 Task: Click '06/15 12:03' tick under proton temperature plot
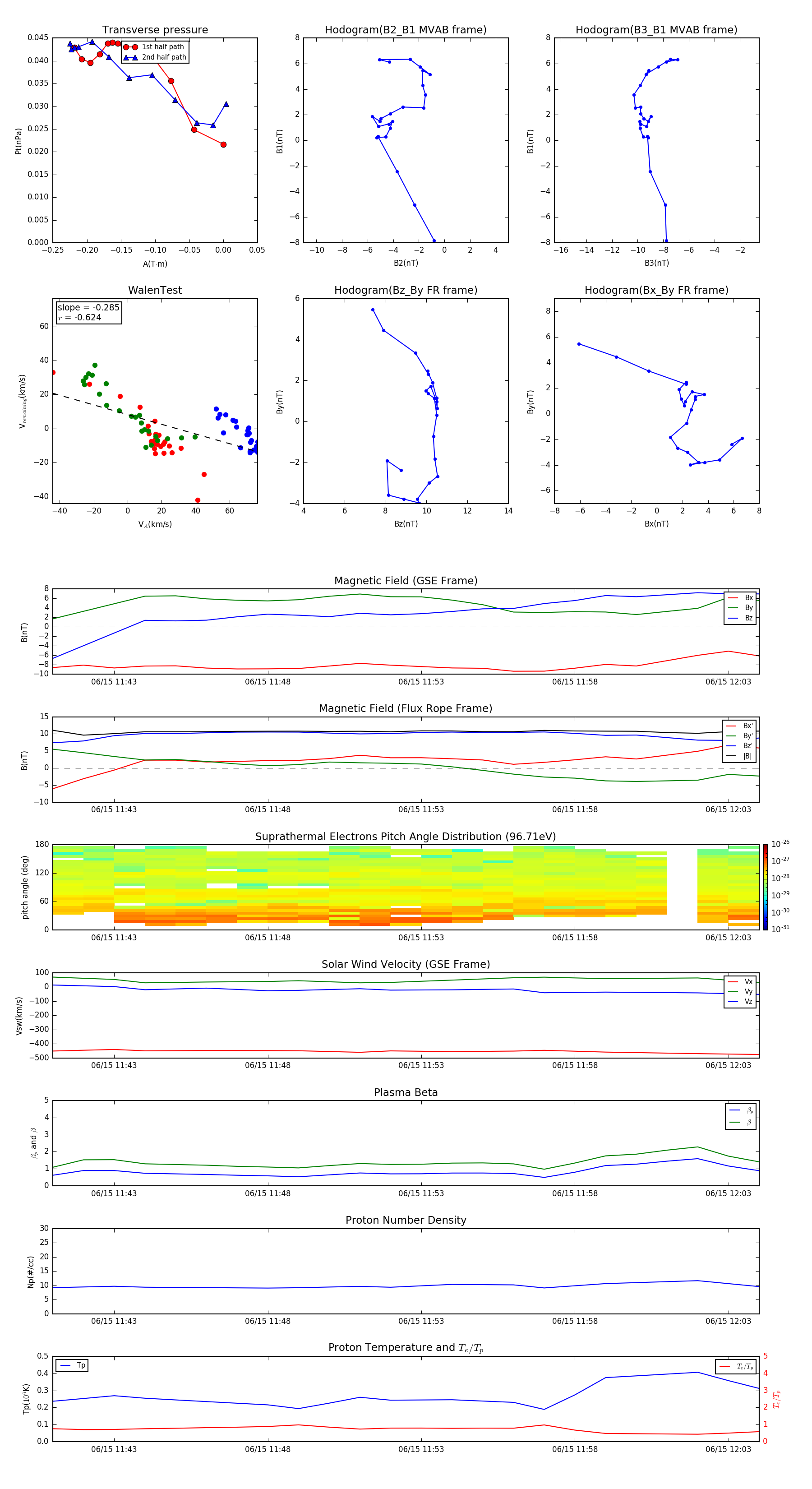point(728,1449)
